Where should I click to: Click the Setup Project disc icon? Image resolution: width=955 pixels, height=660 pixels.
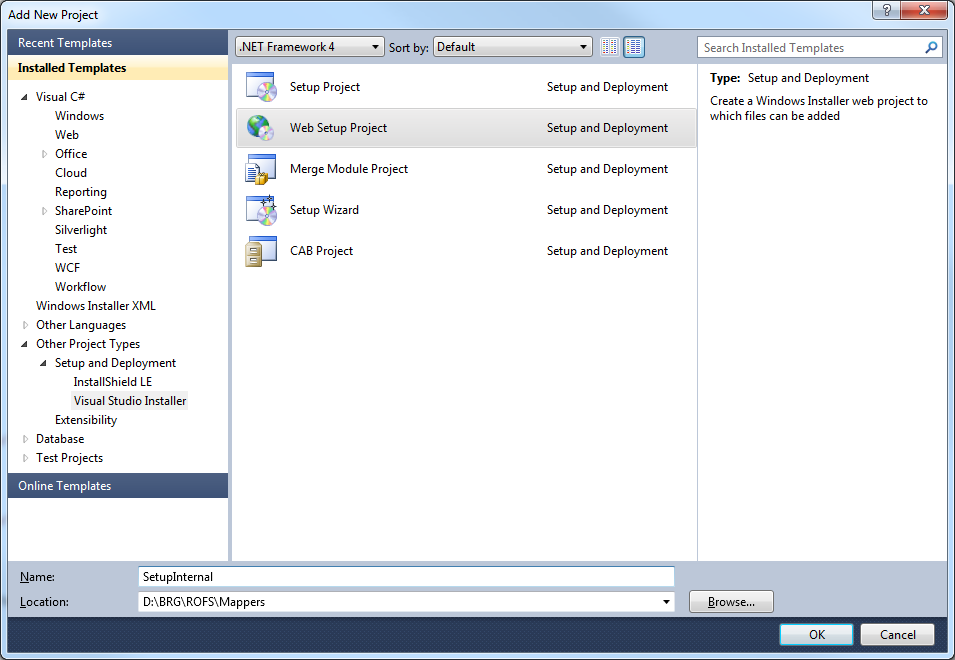261,86
